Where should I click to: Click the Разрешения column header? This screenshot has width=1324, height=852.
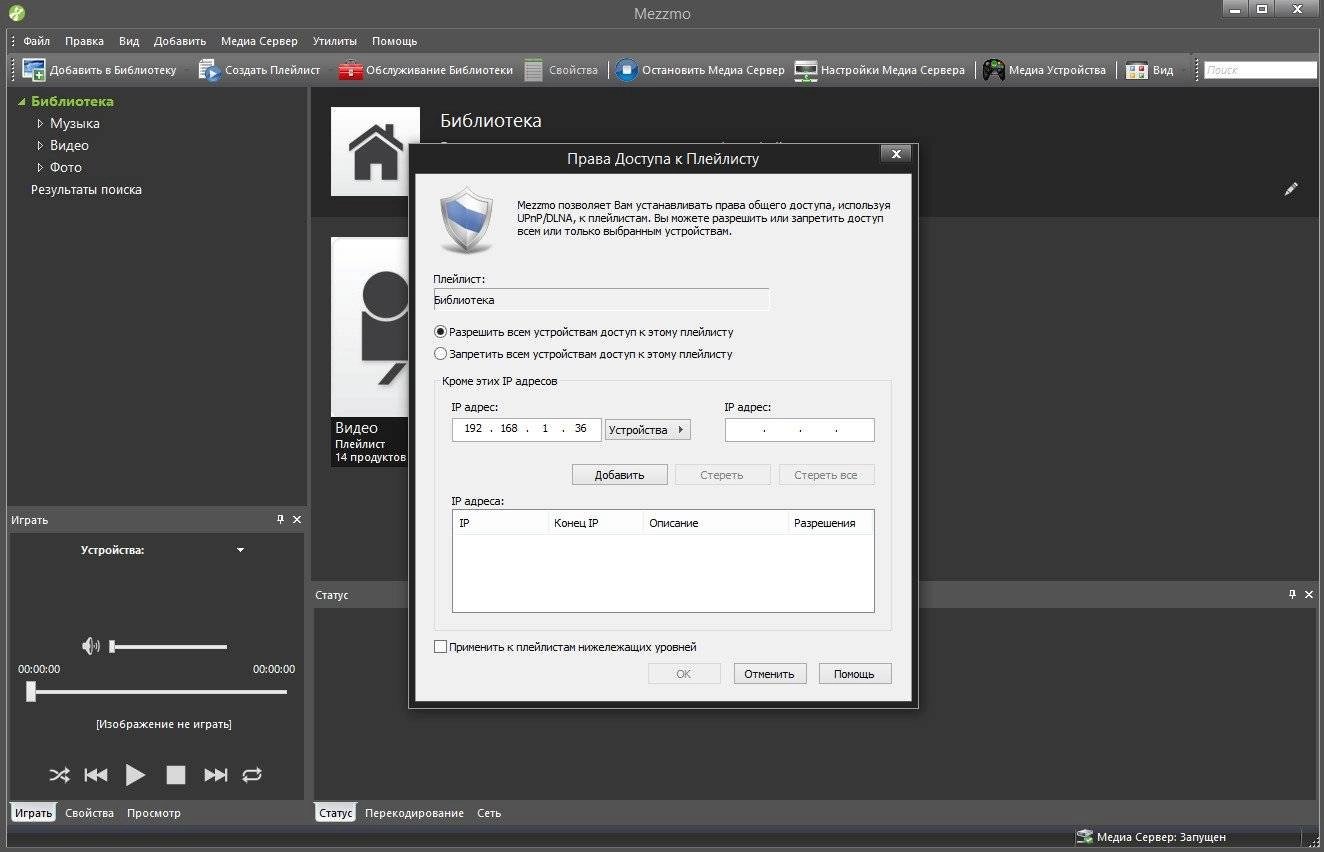tap(830, 523)
